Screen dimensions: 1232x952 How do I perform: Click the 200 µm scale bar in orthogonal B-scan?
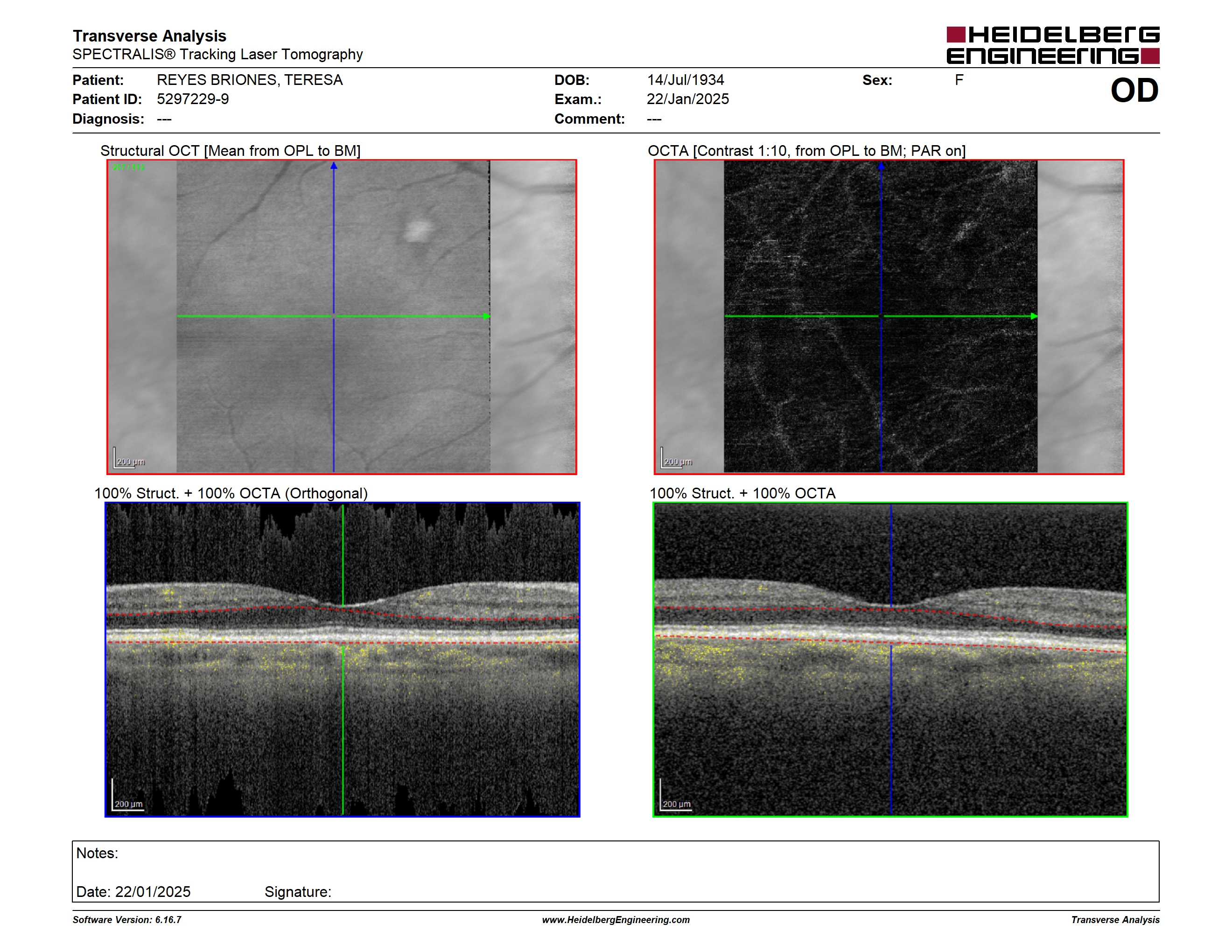[x=127, y=795]
